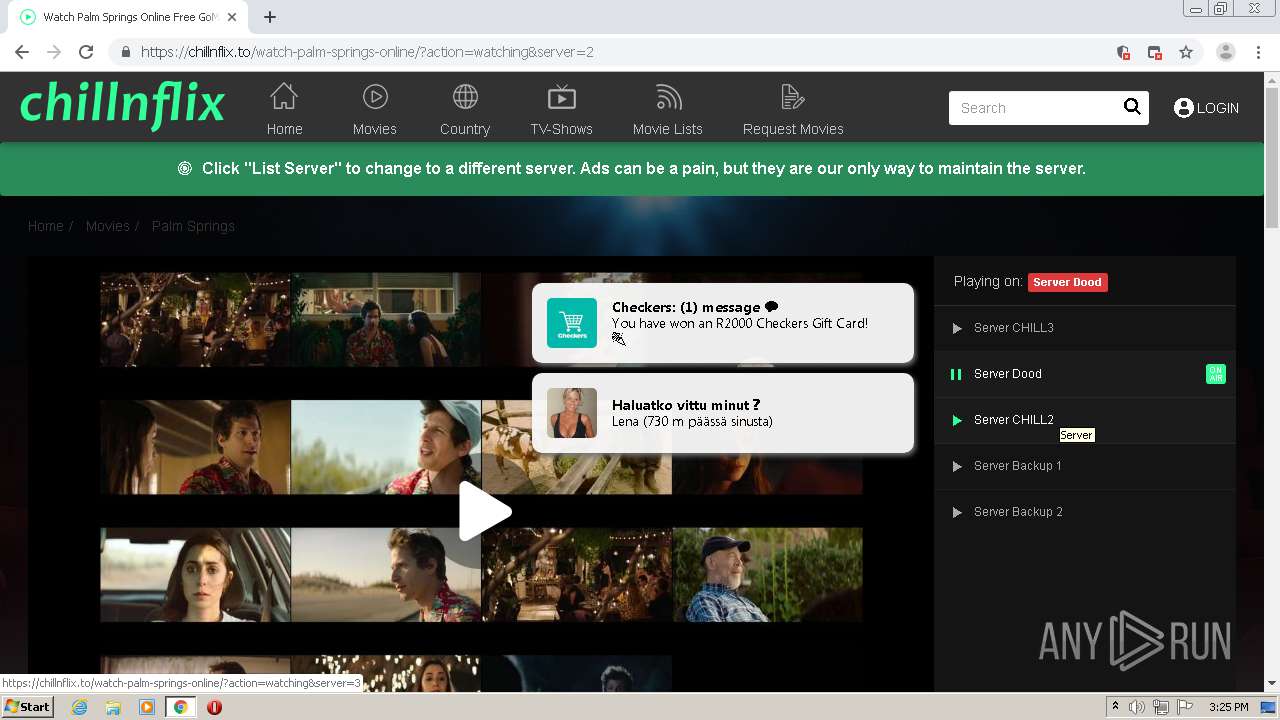Open file explorer from taskbar
This screenshot has height=720, width=1280.
113,707
